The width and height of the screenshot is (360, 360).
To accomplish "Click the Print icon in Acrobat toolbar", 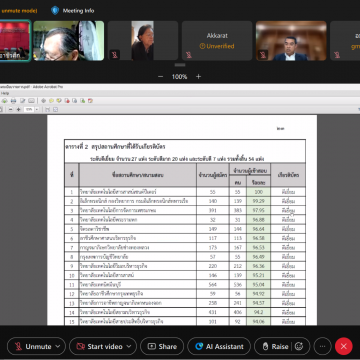I will 13,101.
